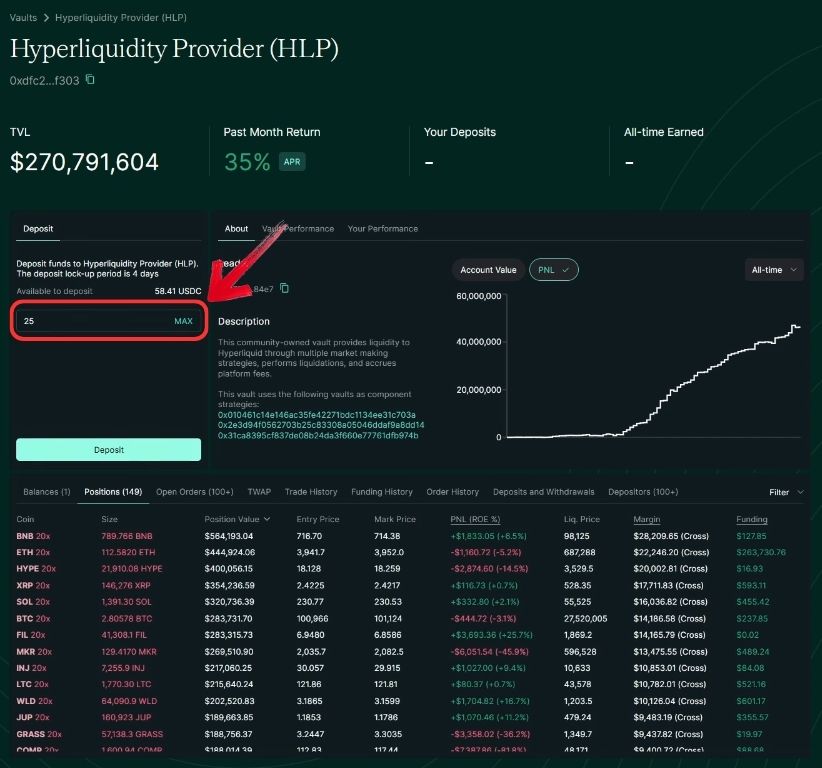Open component vault 0x31ca8395cf837de... address

pyautogui.click(x=318, y=436)
